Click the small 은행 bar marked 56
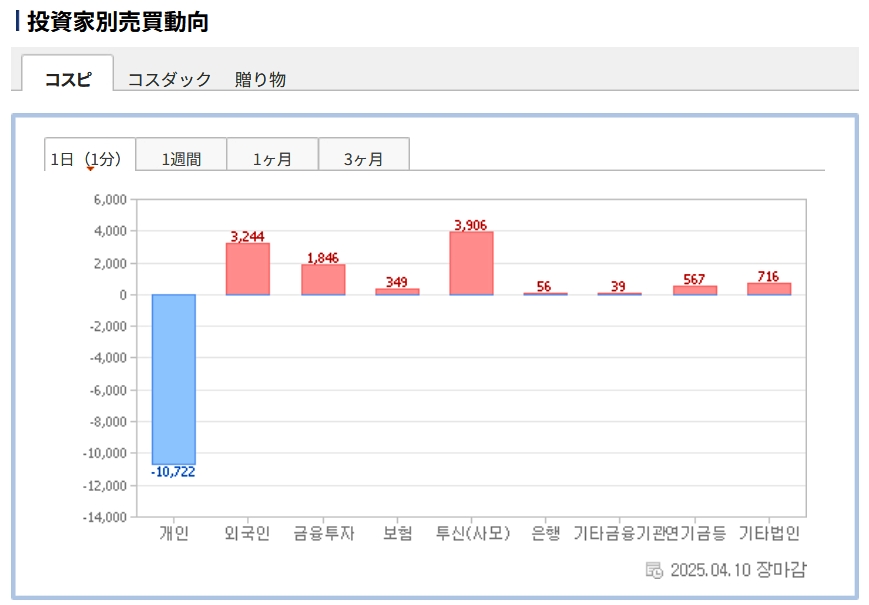Screen dimensions: 869x605 tap(545, 294)
